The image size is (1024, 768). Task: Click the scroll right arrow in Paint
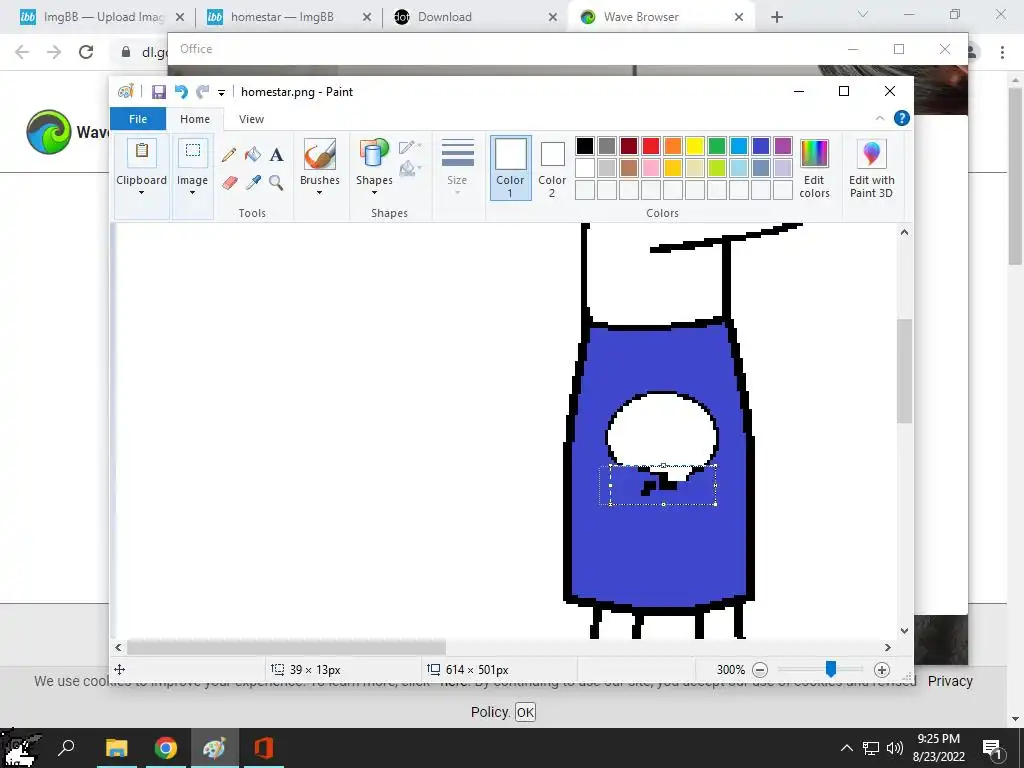click(x=888, y=647)
